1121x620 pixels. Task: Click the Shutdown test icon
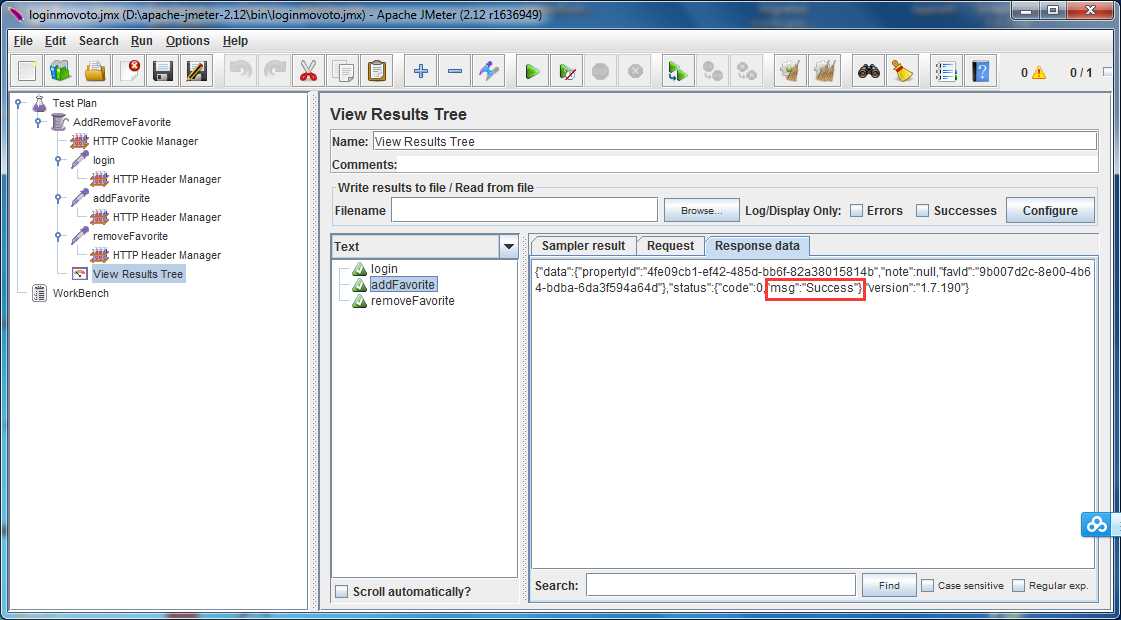635,72
